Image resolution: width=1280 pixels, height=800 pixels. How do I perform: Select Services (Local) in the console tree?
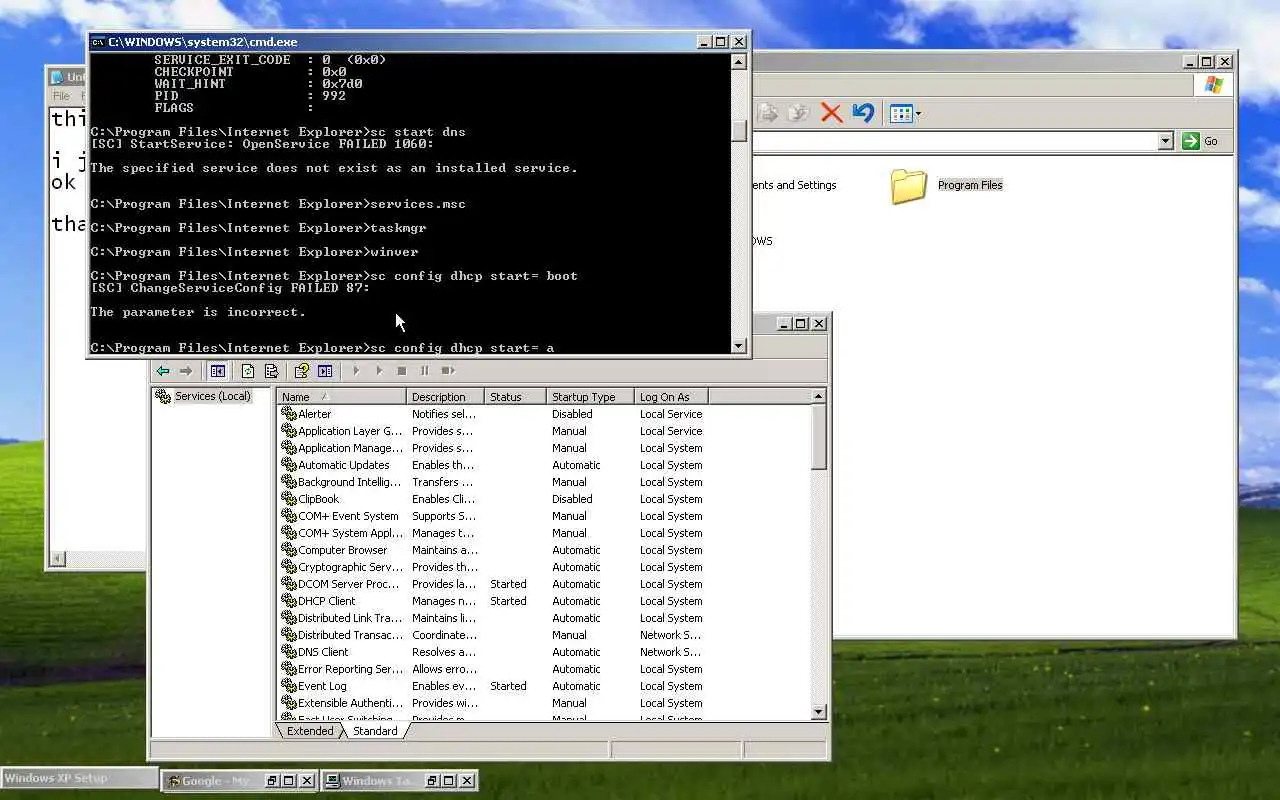tap(212, 396)
